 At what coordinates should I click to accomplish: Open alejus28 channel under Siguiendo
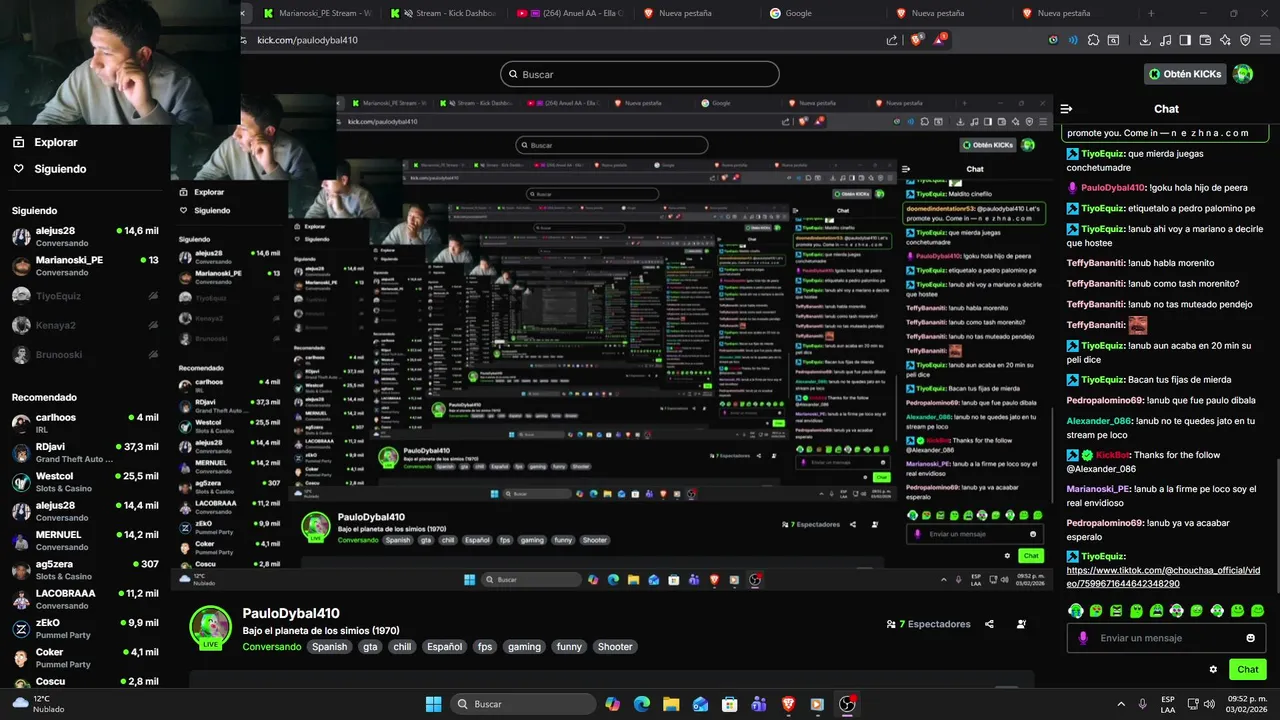coord(84,237)
